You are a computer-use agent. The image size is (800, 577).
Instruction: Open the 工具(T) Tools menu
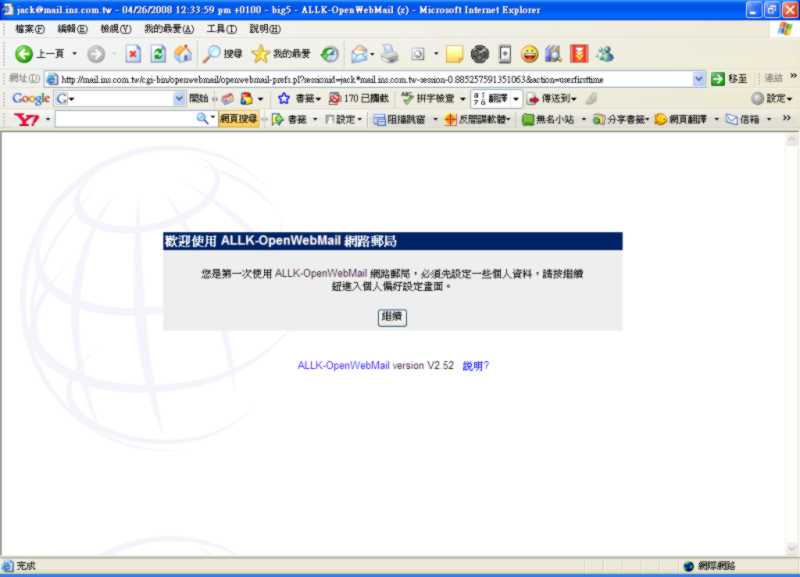click(221, 29)
